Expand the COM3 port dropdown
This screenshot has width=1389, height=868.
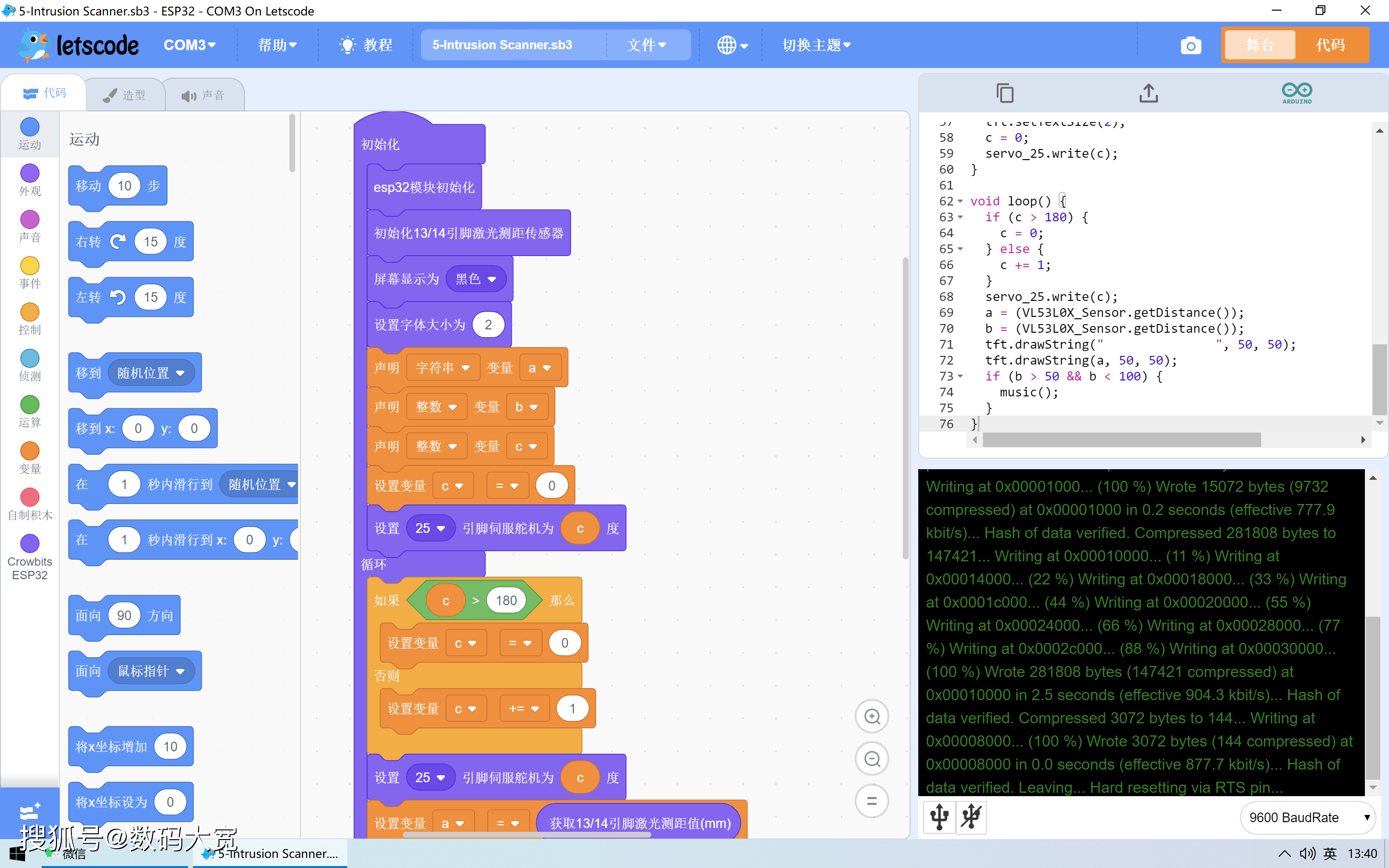(x=190, y=45)
